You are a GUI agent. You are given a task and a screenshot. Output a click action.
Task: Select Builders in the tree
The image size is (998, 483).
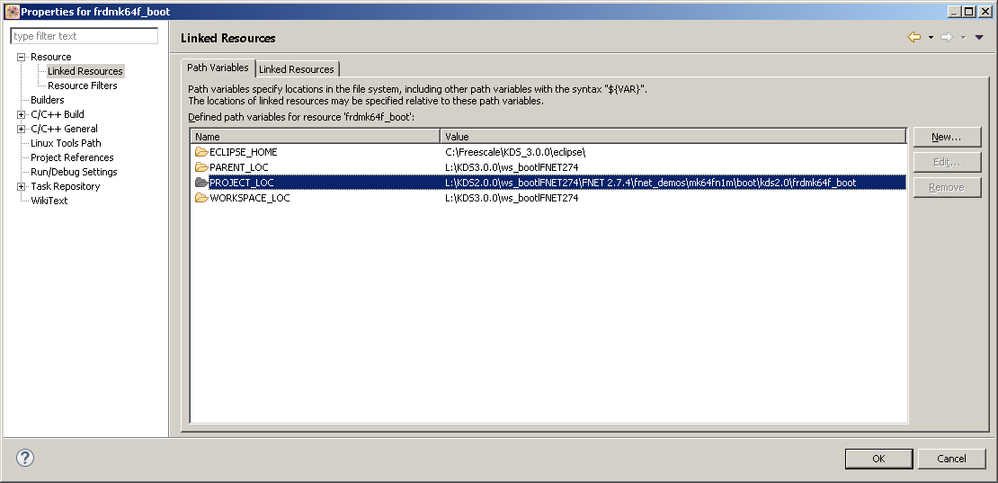[x=47, y=100]
